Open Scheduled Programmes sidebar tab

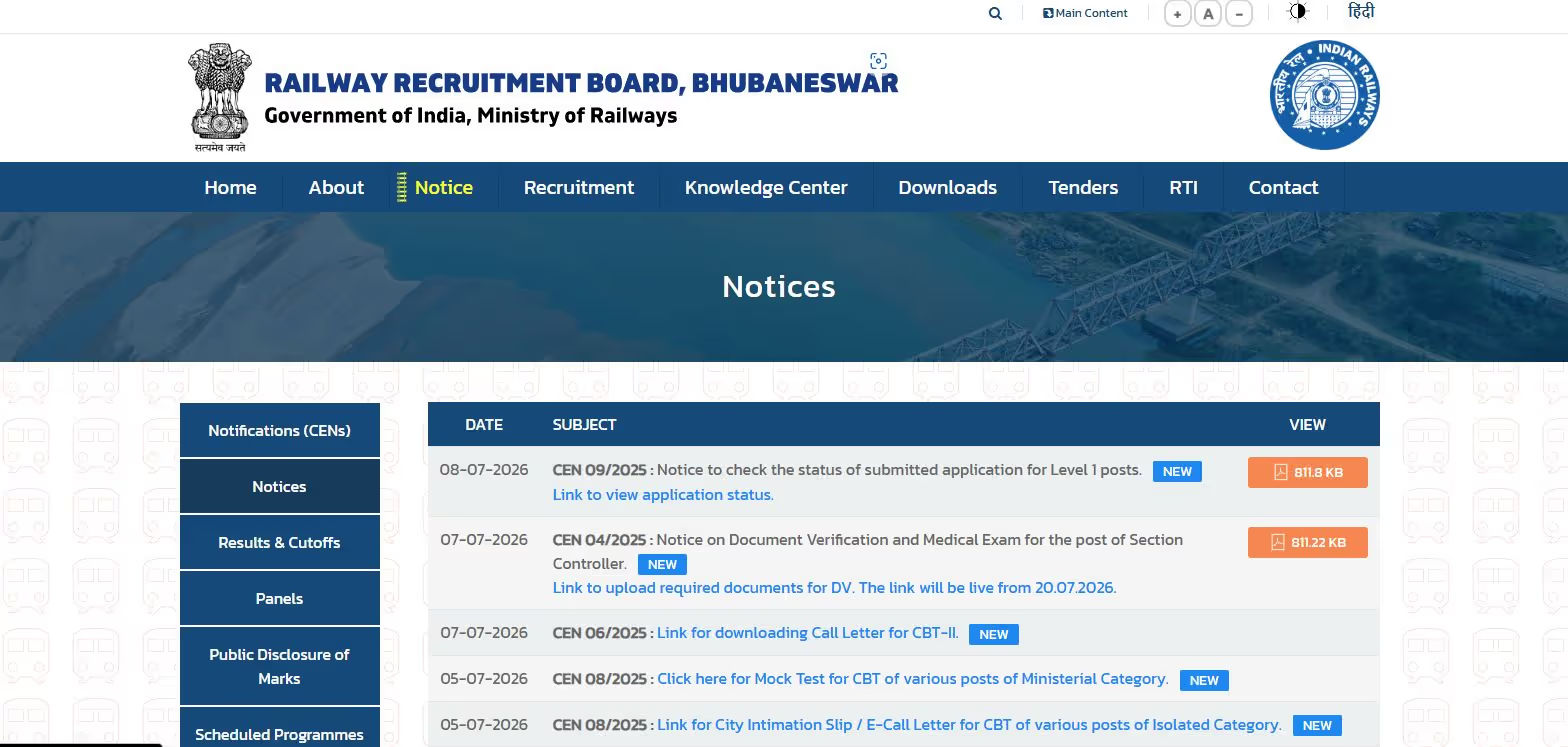[280, 728]
